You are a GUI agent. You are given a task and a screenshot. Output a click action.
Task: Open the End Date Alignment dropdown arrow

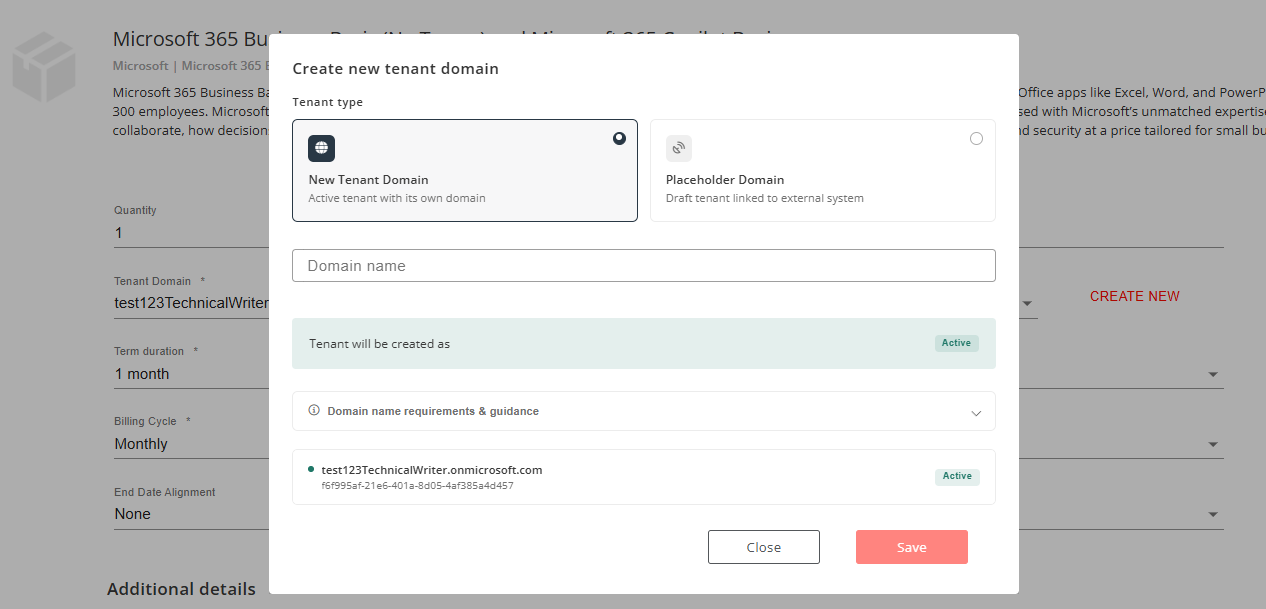pyautogui.click(x=1213, y=515)
